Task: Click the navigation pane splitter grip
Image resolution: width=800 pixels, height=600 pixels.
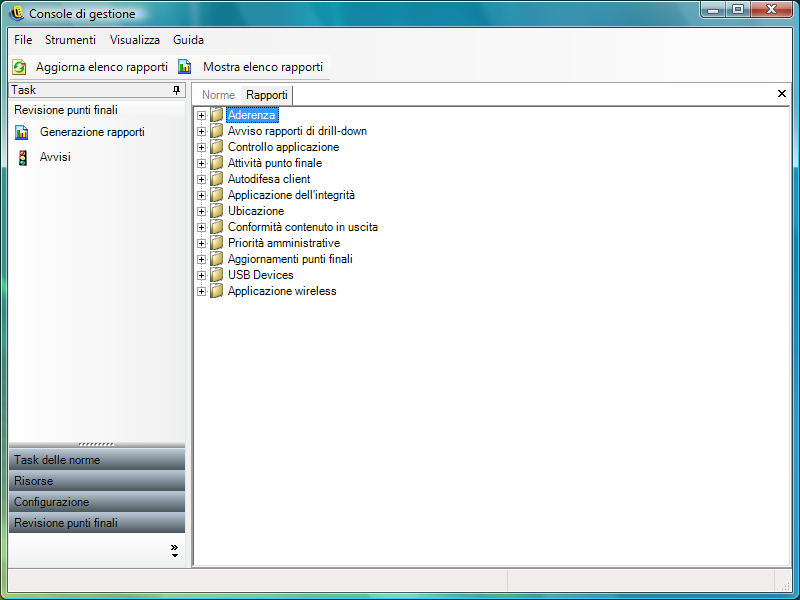Action: click(96, 444)
